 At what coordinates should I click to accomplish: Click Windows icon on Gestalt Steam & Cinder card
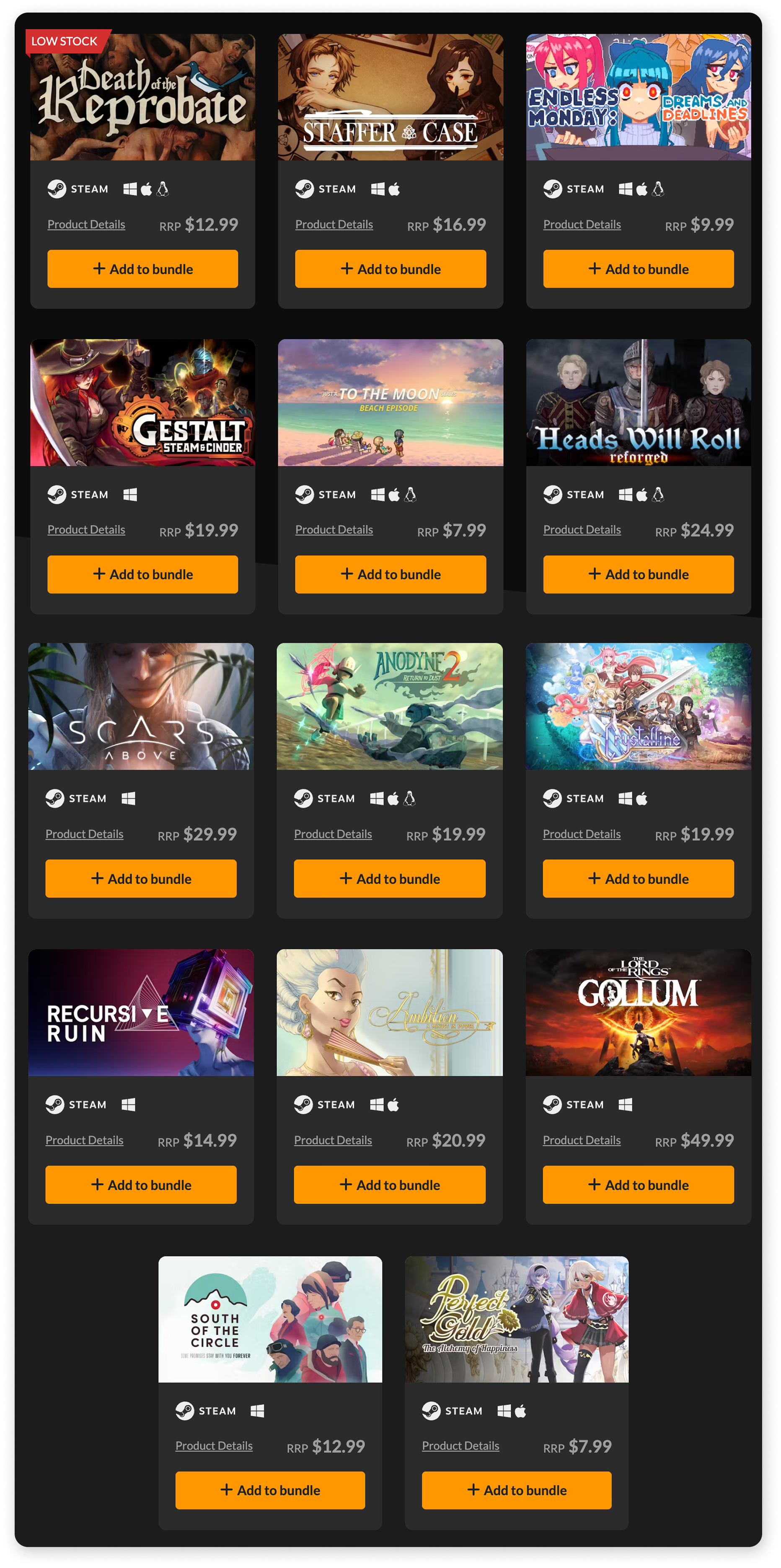pyautogui.click(x=129, y=494)
